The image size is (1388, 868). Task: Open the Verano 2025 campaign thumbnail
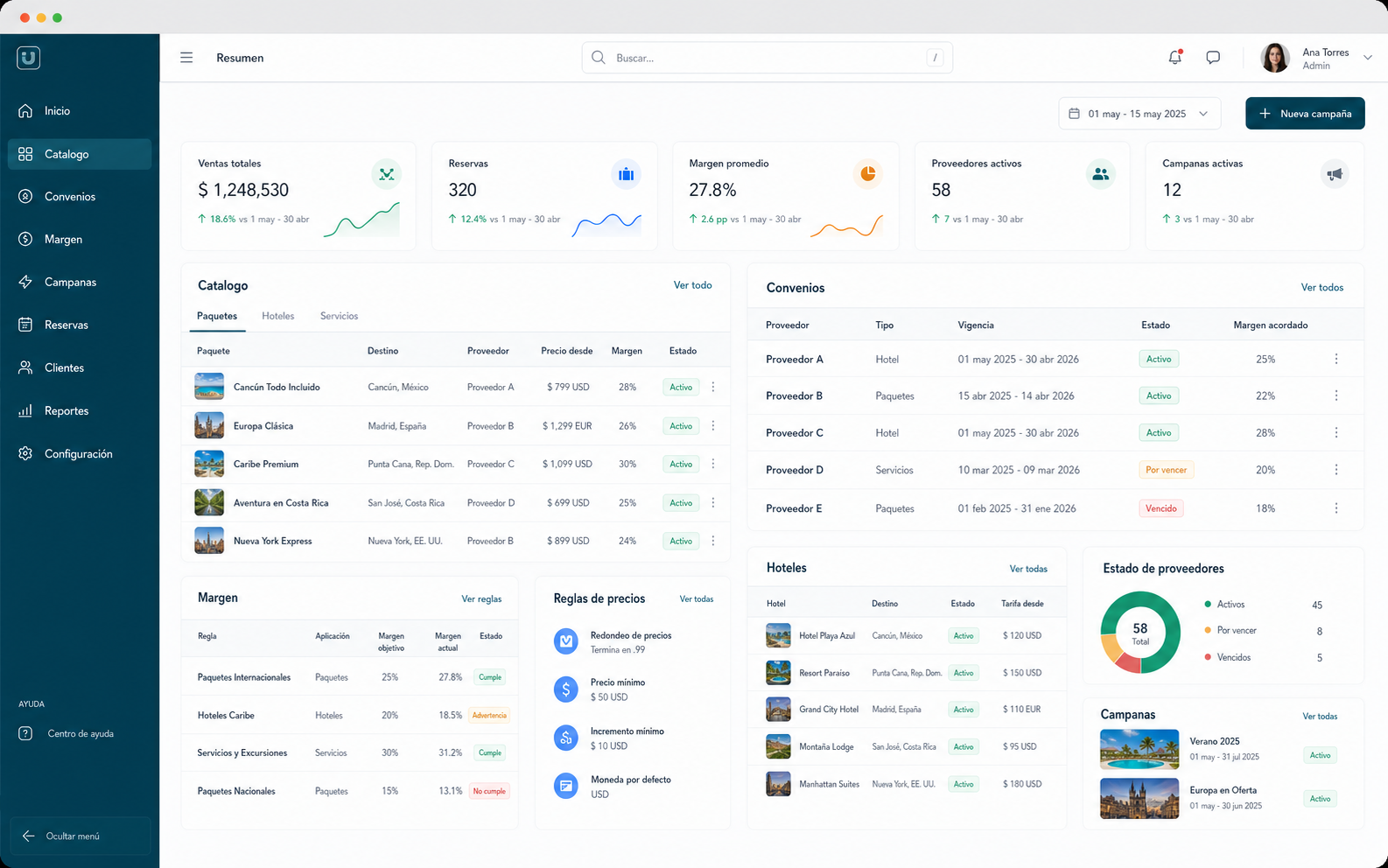pos(1139,749)
